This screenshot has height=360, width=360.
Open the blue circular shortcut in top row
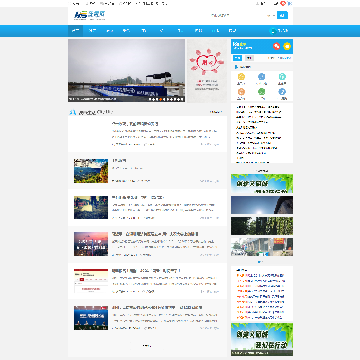click(262, 77)
